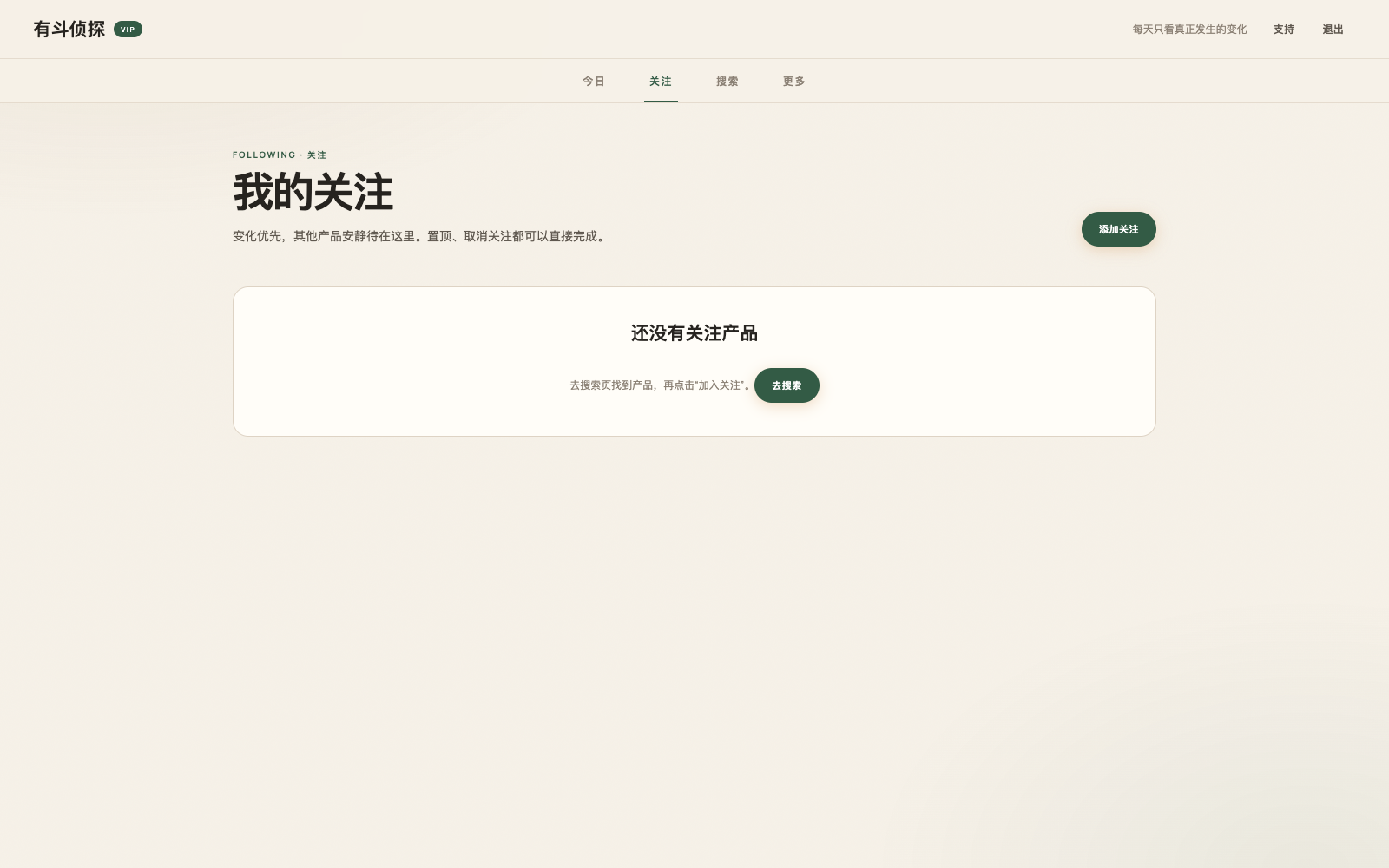Open the 支持 link in header
The width and height of the screenshot is (1389, 868).
coord(1284,30)
